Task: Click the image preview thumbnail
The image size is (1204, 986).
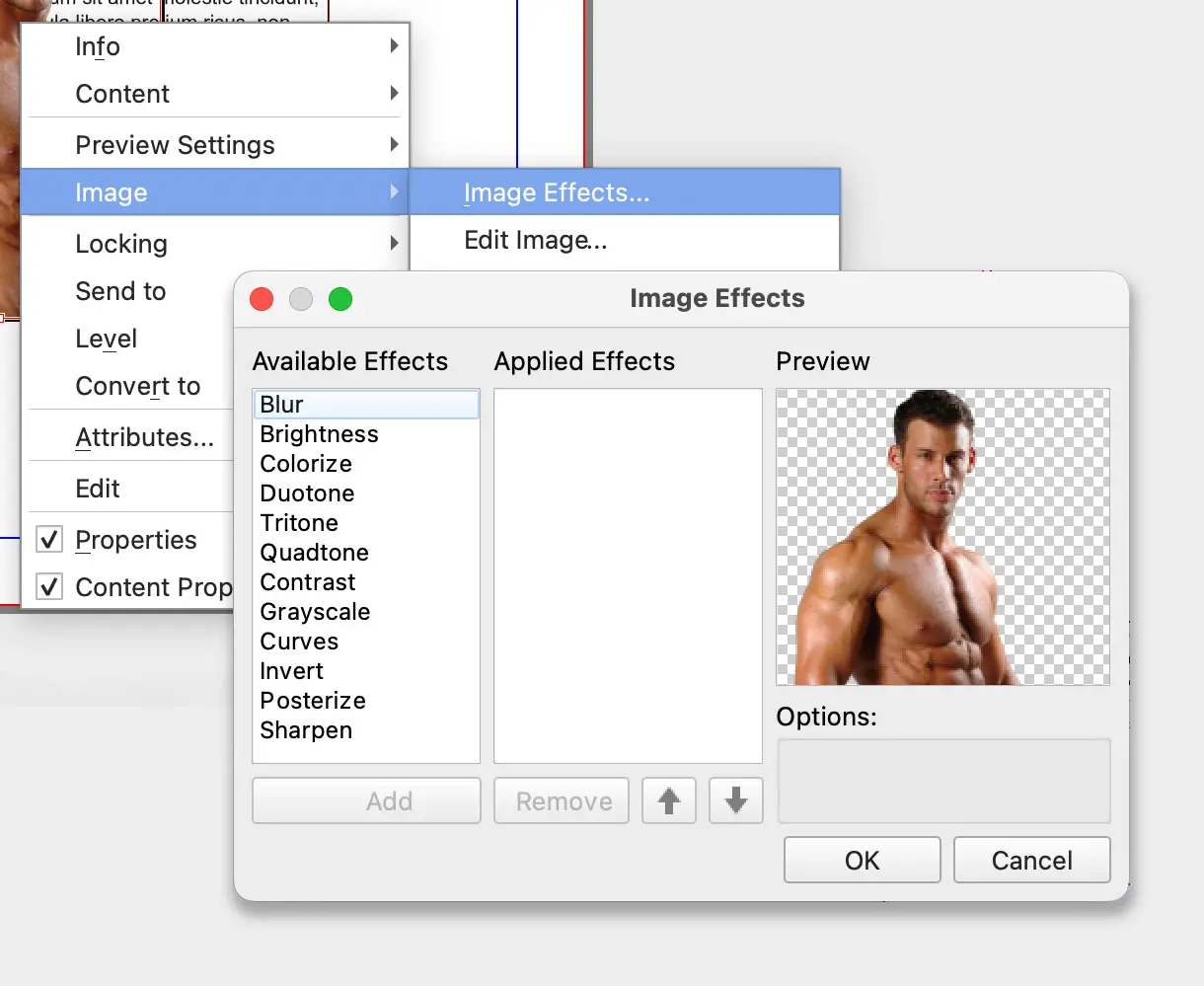Action: click(x=942, y=537)
